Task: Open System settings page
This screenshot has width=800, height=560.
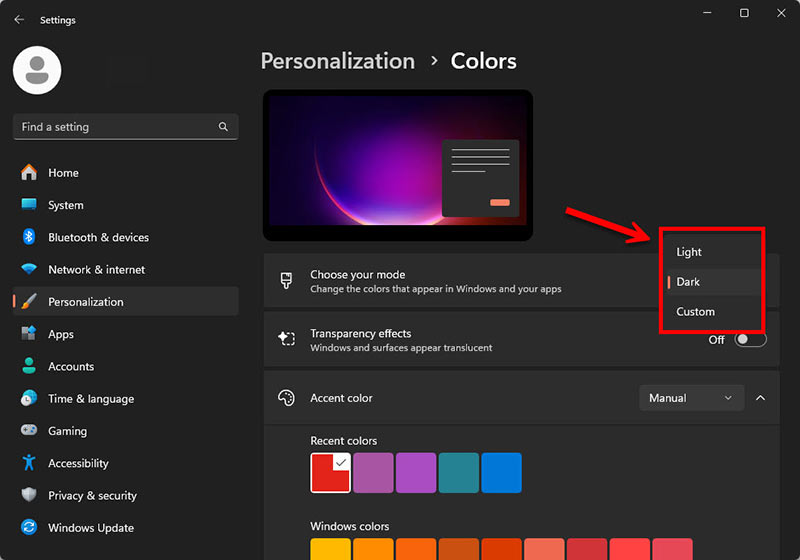Action: pyautogui.click(x=126, y=205)
